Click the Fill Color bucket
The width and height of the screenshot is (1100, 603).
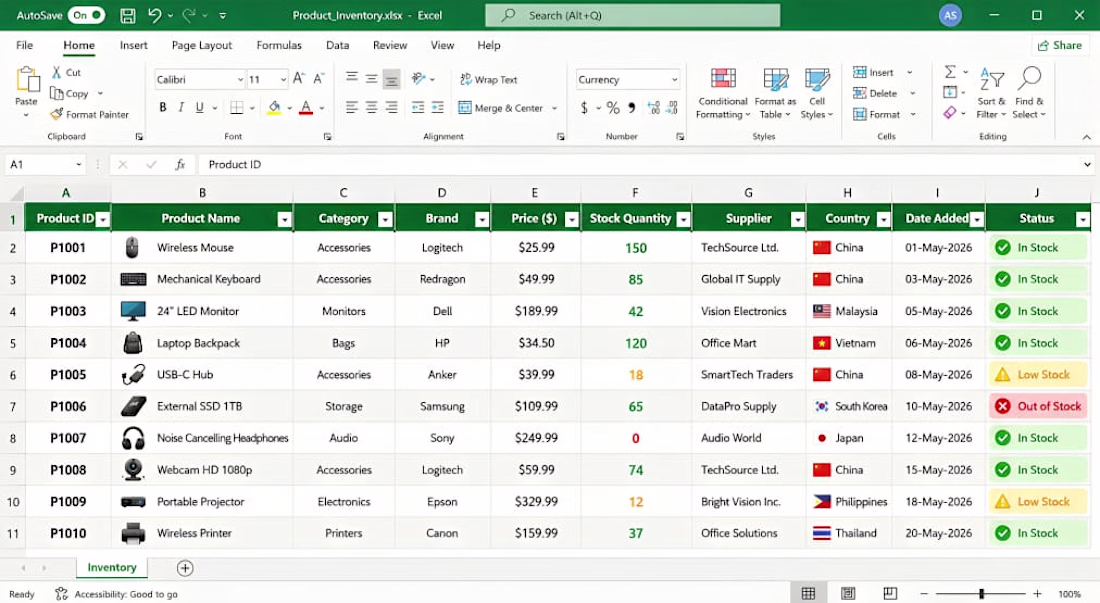pyautogui.click(x=274, y=107)
